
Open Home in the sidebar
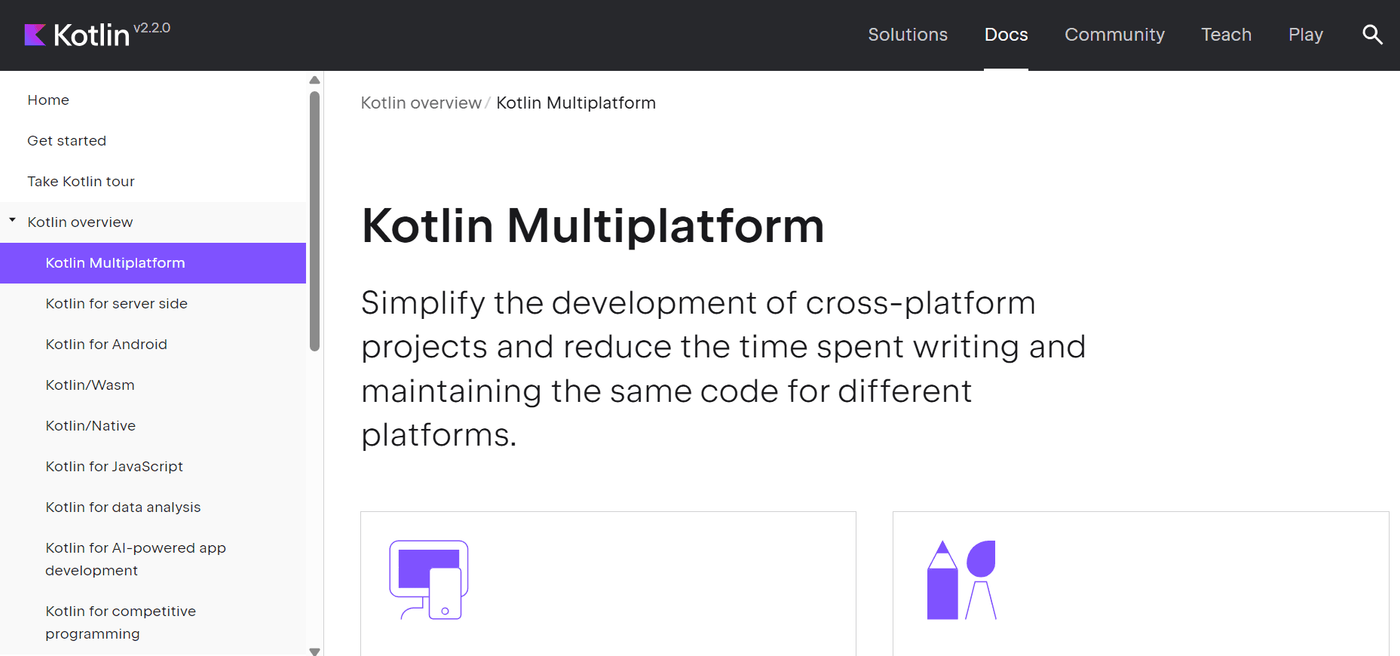click(x=153, y=100)
